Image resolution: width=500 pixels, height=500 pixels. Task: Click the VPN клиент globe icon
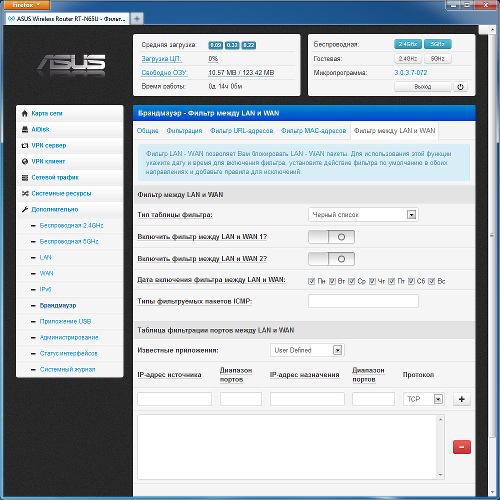[25, 162]
